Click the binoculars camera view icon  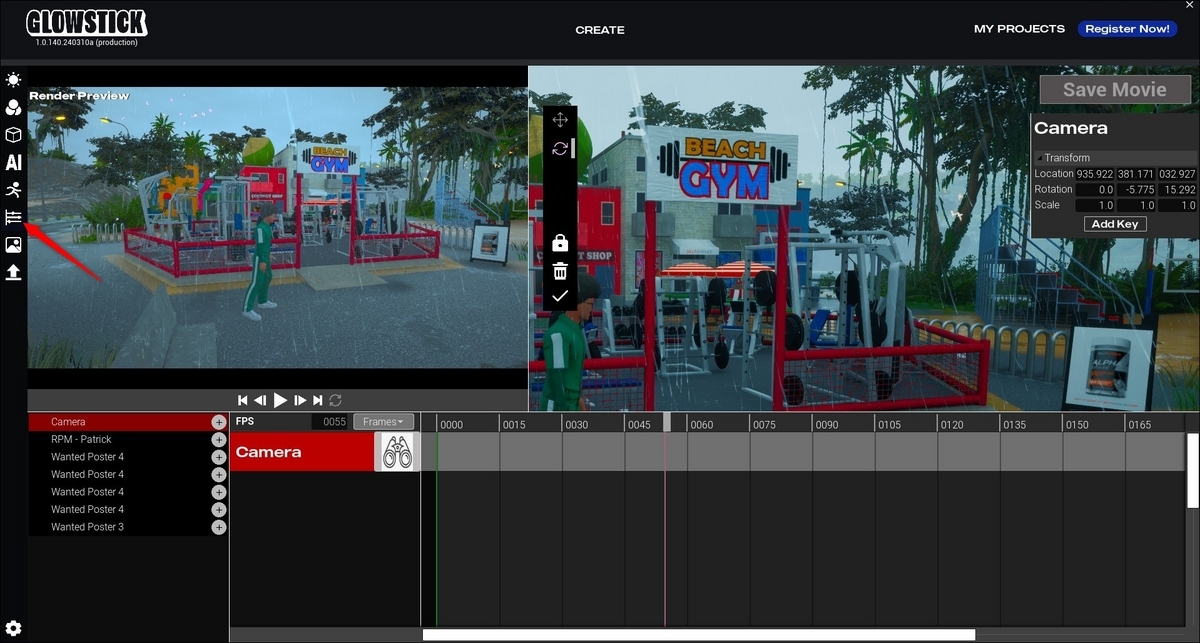coord(398,451)
